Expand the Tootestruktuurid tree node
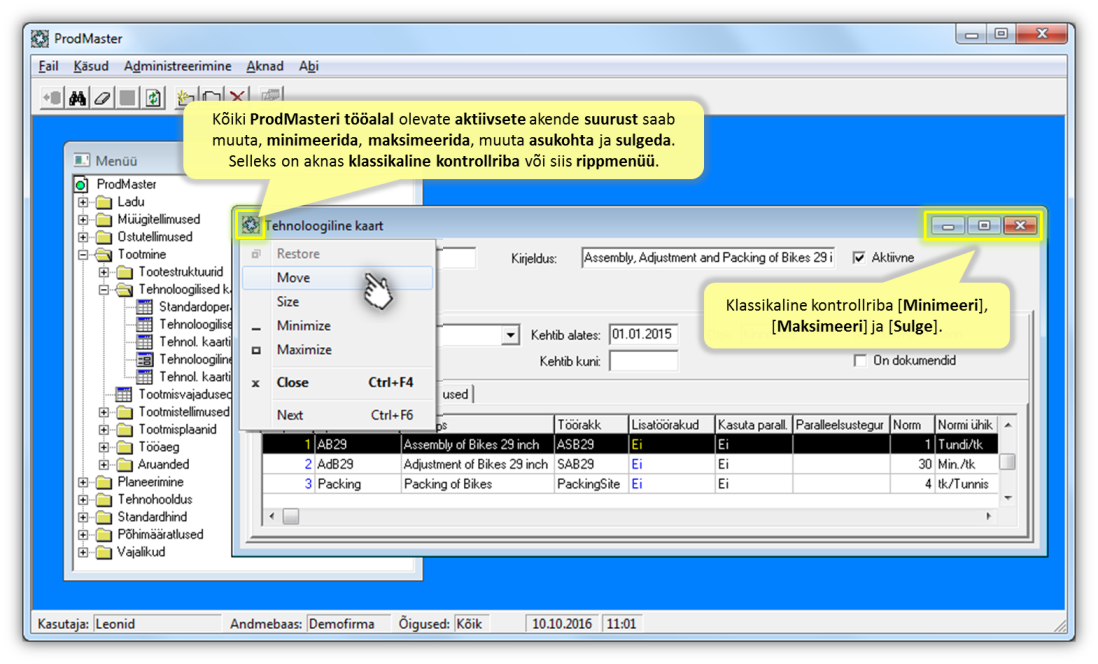 104,272
